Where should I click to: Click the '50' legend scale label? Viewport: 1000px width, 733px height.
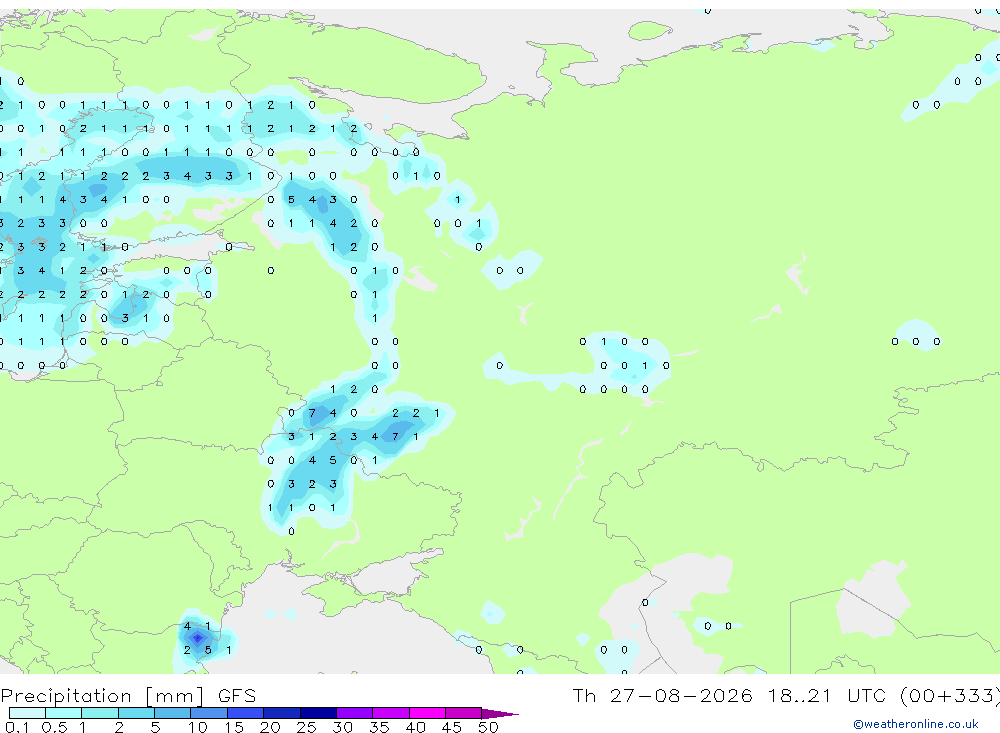[489, 727]
